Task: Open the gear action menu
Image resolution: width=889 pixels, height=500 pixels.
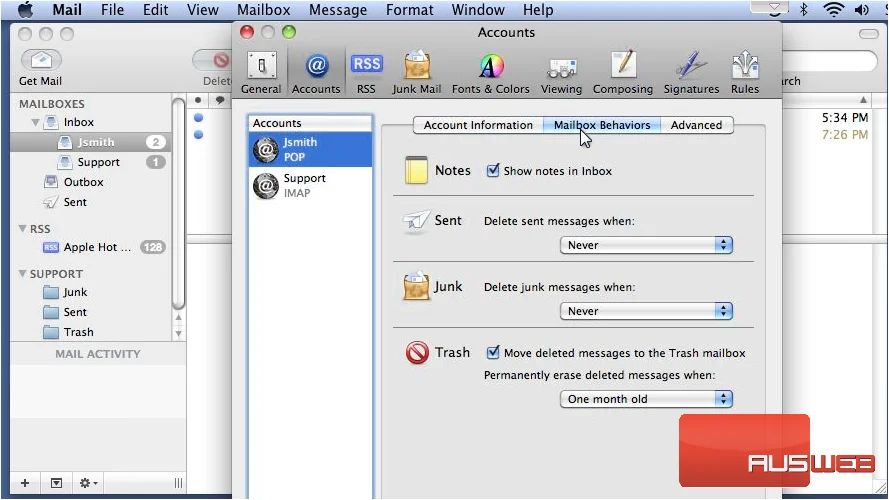Action: point(88,483)
